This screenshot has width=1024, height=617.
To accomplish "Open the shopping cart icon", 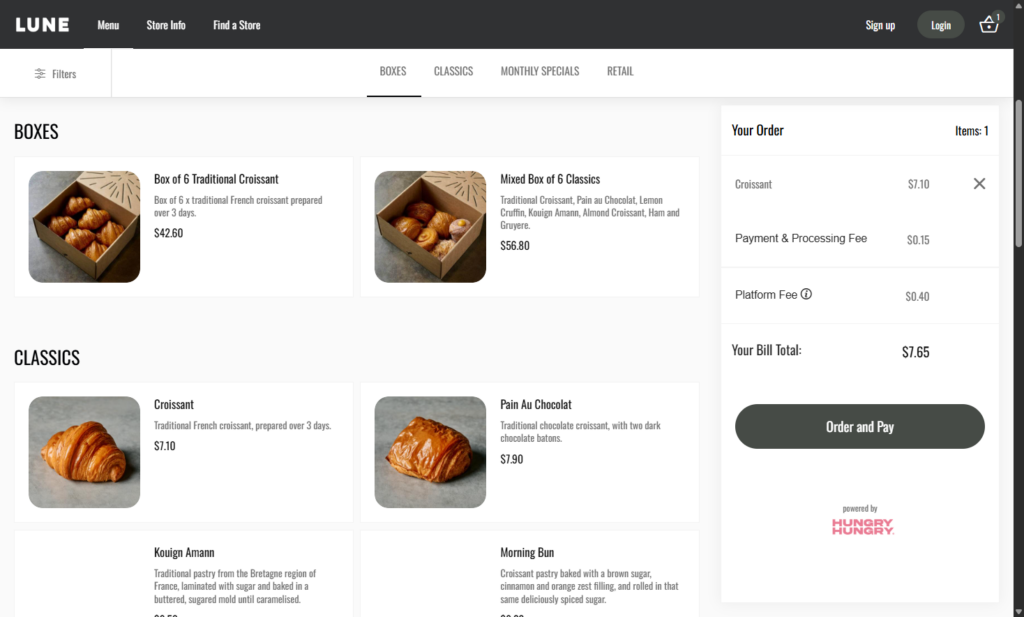I will pyautogui.click(x=988, y=25).
